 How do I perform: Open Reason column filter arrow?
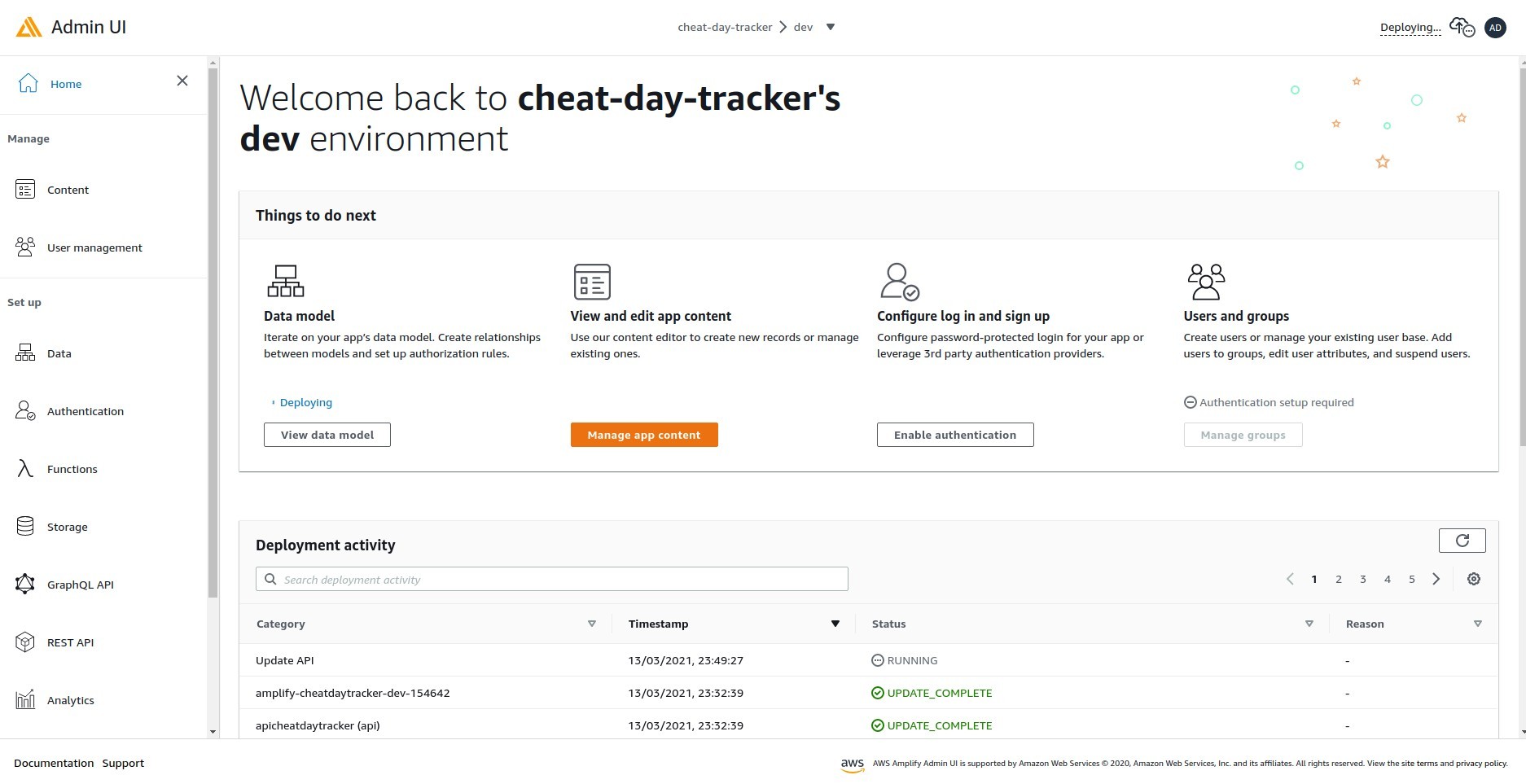[1478, 624]
